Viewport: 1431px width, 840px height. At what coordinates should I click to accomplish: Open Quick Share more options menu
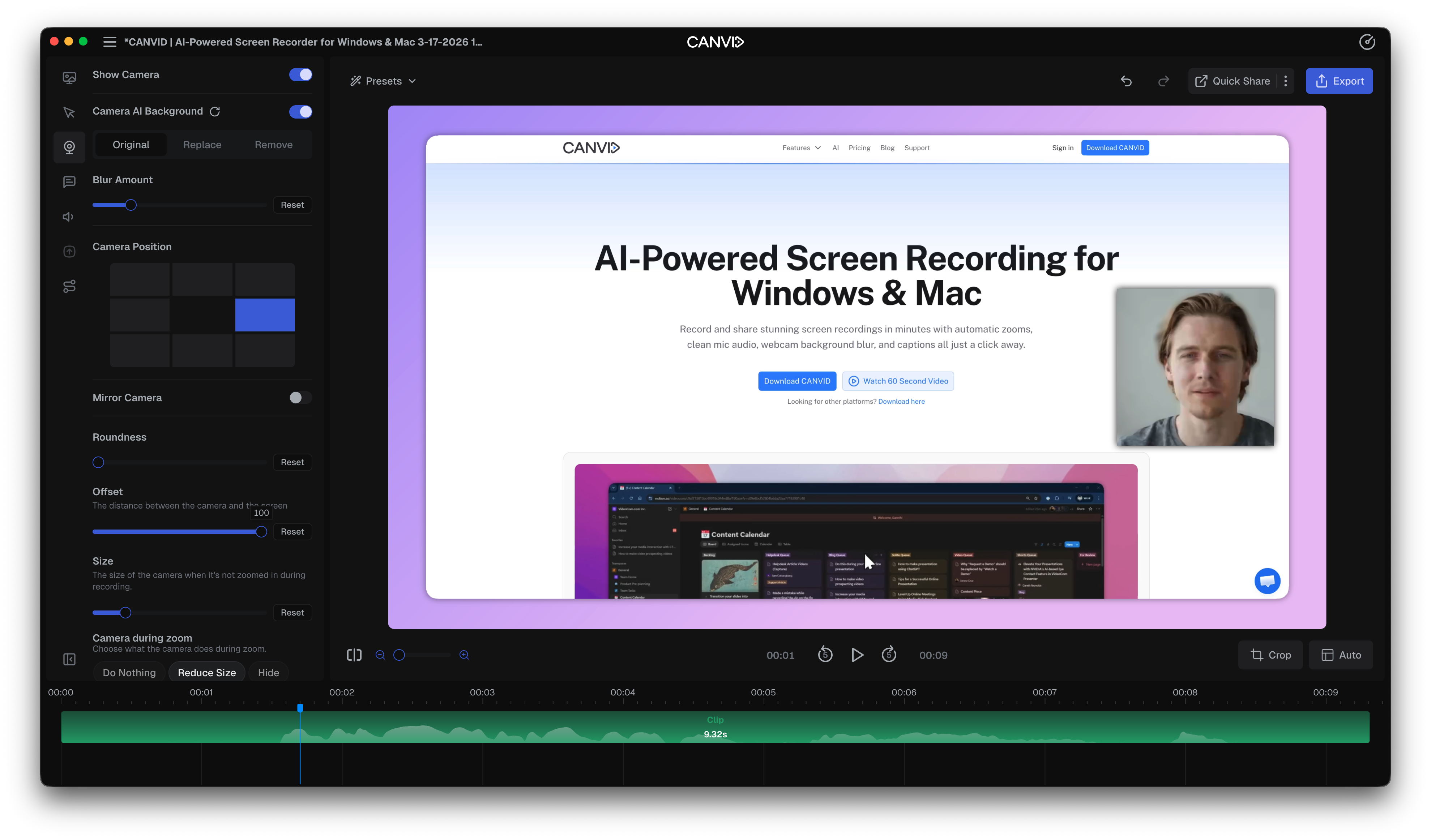pos(1286,81)
